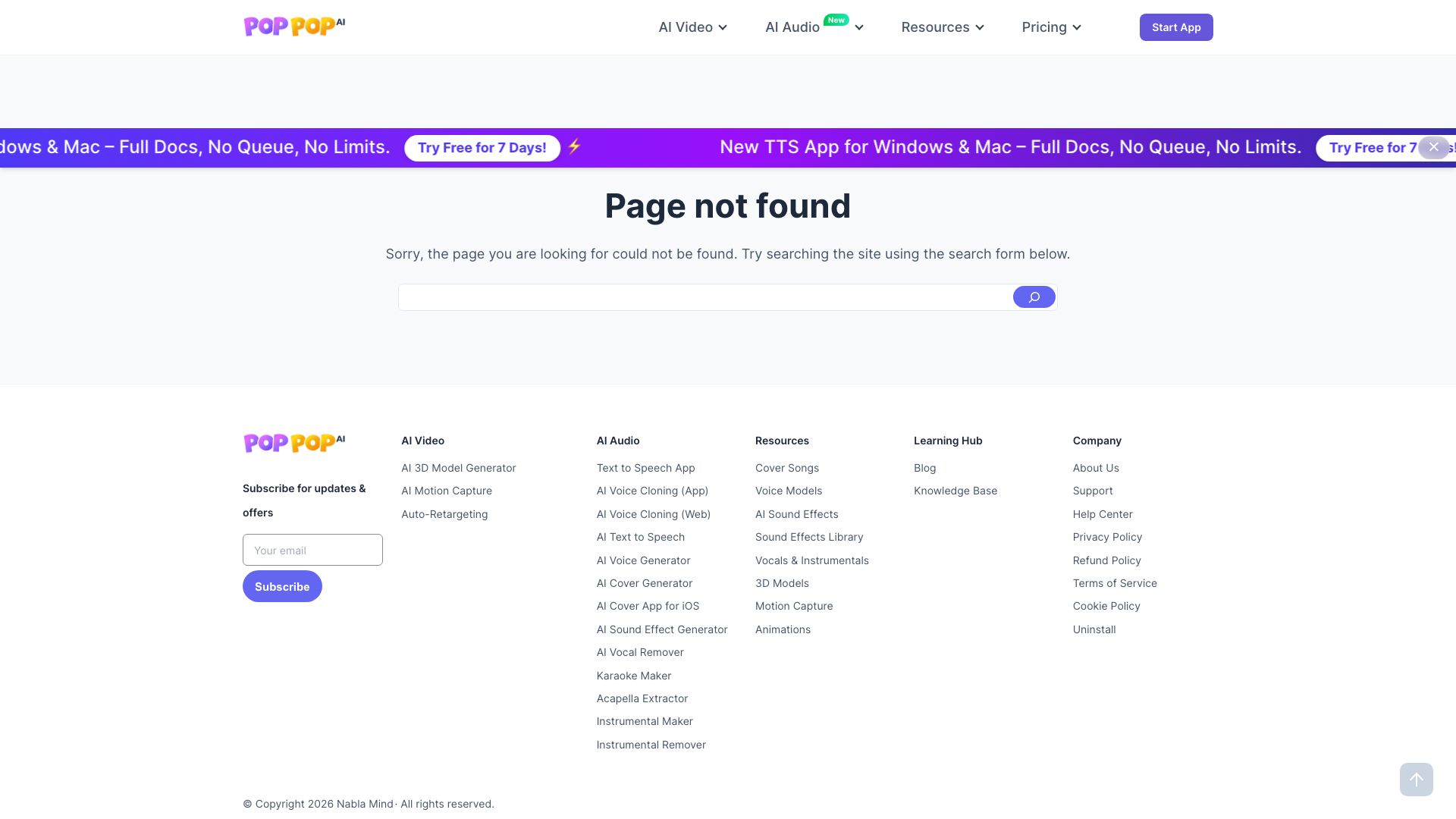Click the lightning bolt icon in banner
The image size is (1456, 819).
(x=575, y=146)
